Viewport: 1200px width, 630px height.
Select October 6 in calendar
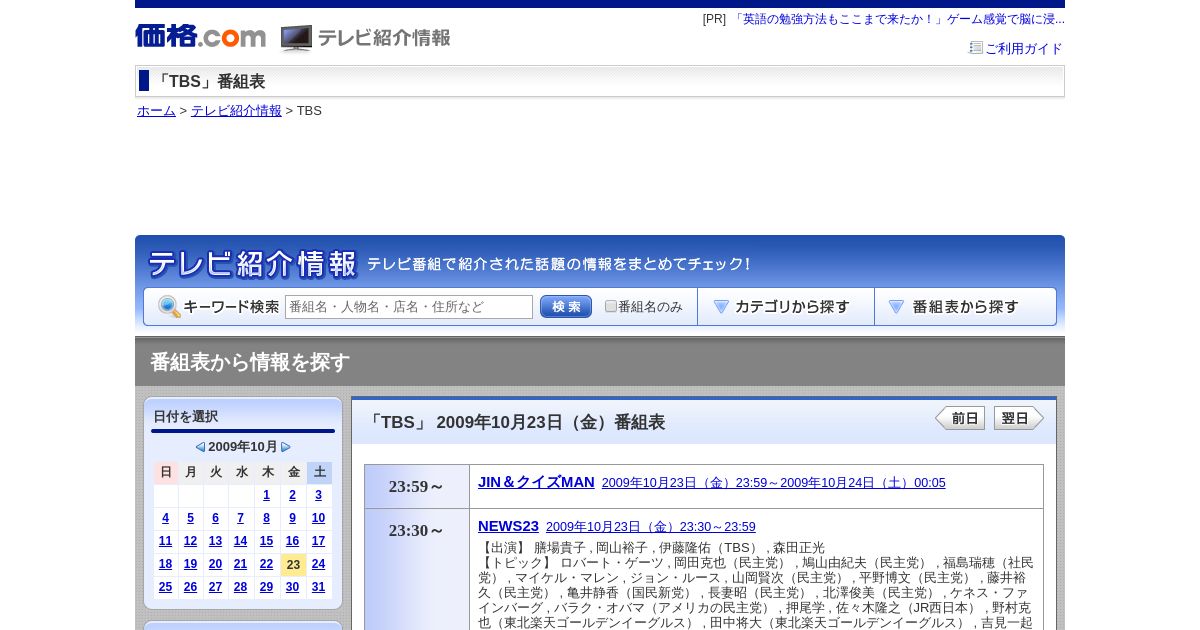pyautogui.click(x=215, y=518)
